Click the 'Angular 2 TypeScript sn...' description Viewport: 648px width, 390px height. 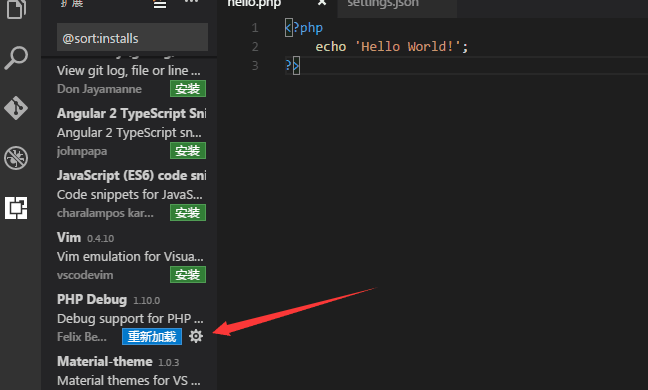click(x=129, y=133)
